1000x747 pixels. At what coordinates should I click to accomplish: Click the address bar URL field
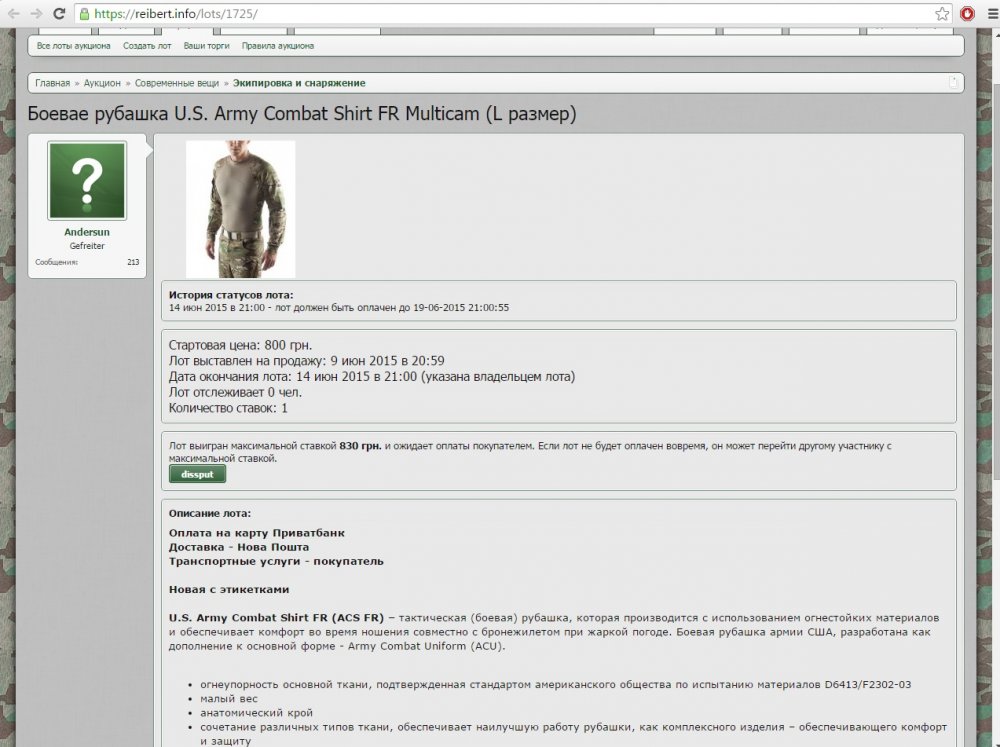tap(500, 14)
